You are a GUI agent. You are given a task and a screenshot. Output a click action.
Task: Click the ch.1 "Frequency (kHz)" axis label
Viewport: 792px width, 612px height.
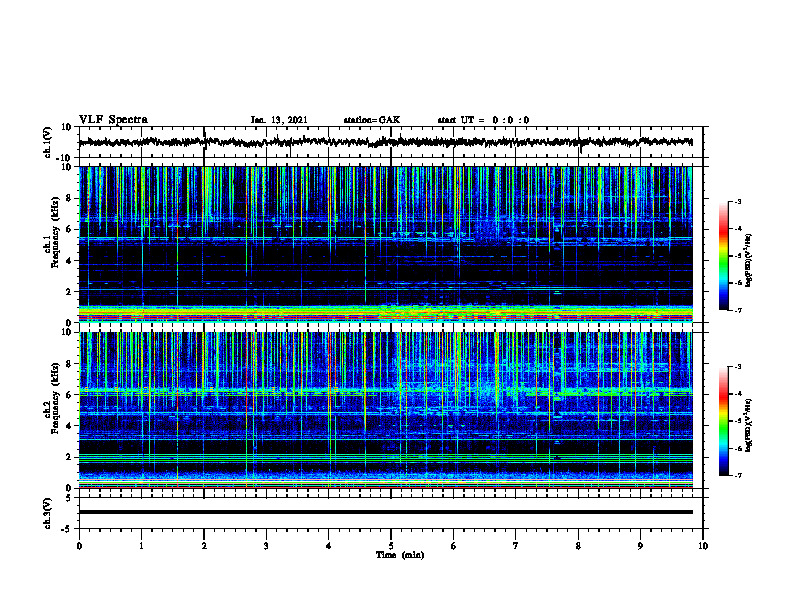click(55, 232)
